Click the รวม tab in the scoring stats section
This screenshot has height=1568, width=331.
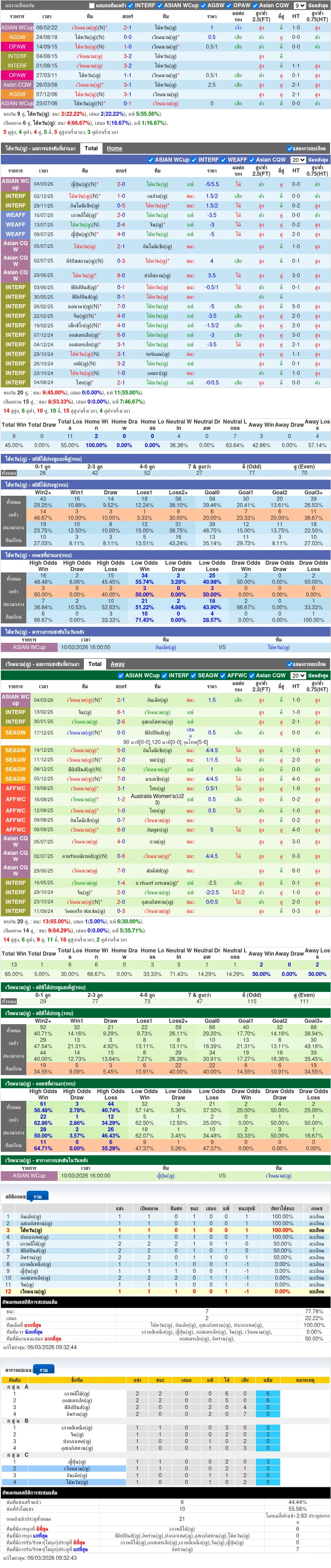click(x=38, y=1197)
